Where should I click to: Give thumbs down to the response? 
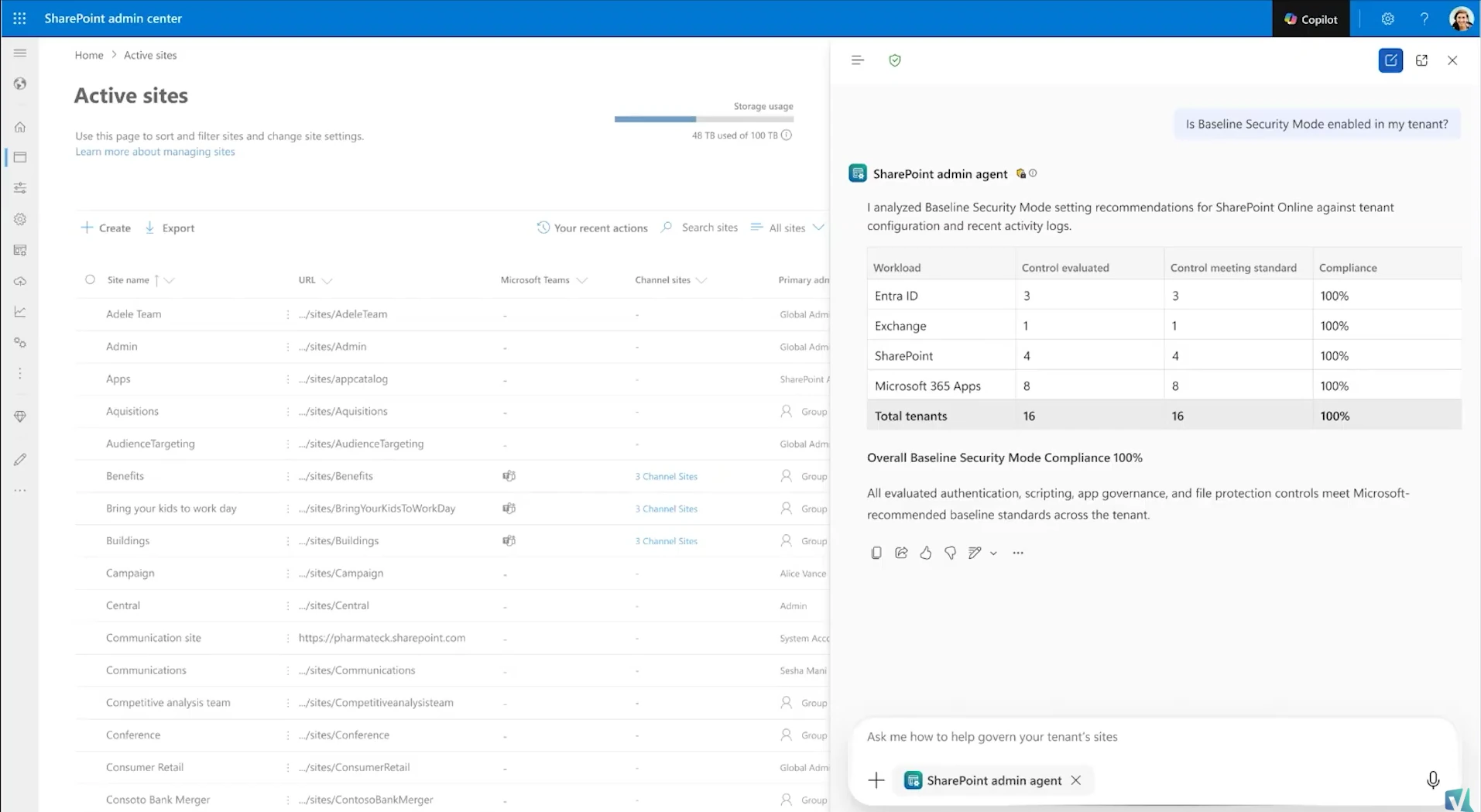point(950,553)
